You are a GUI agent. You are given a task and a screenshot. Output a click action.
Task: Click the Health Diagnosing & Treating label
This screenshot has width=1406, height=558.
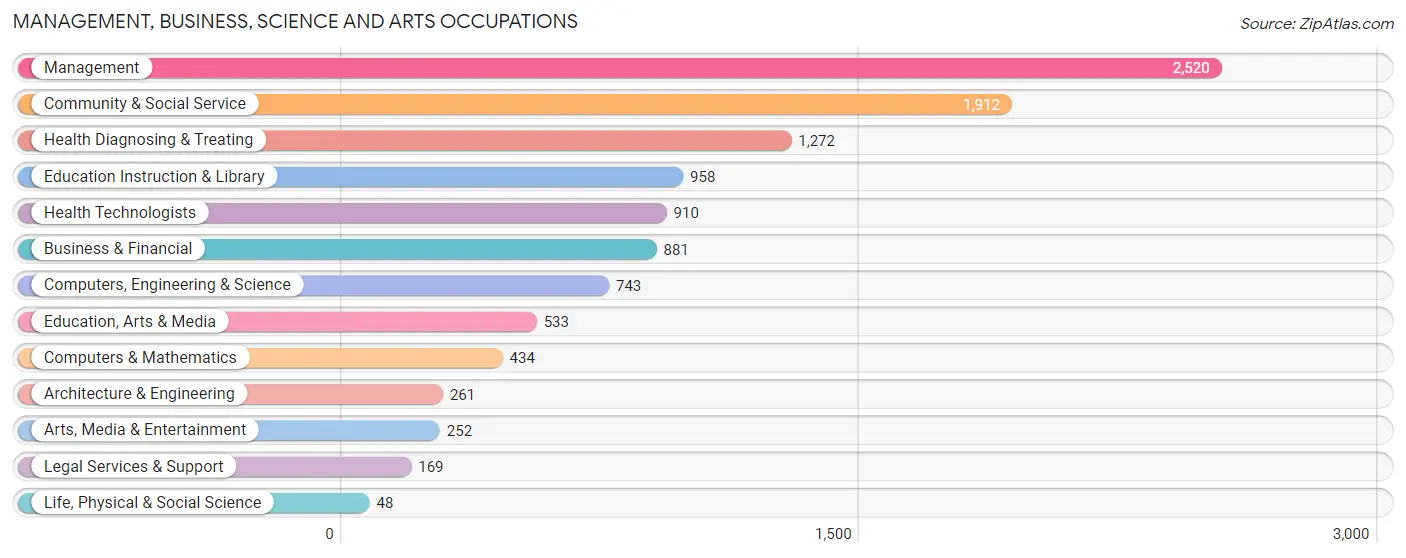click(x=148, y=139)
